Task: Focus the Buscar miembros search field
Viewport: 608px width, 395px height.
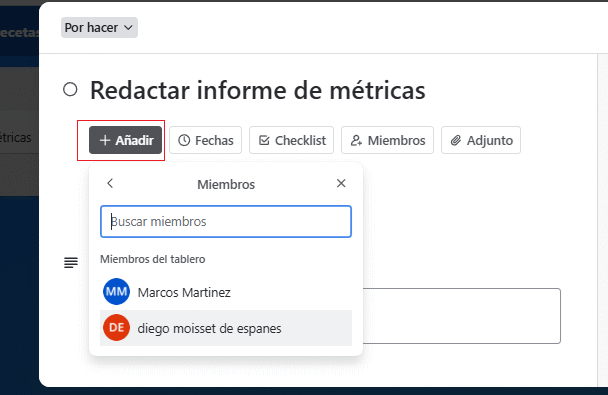Action: 226,221
